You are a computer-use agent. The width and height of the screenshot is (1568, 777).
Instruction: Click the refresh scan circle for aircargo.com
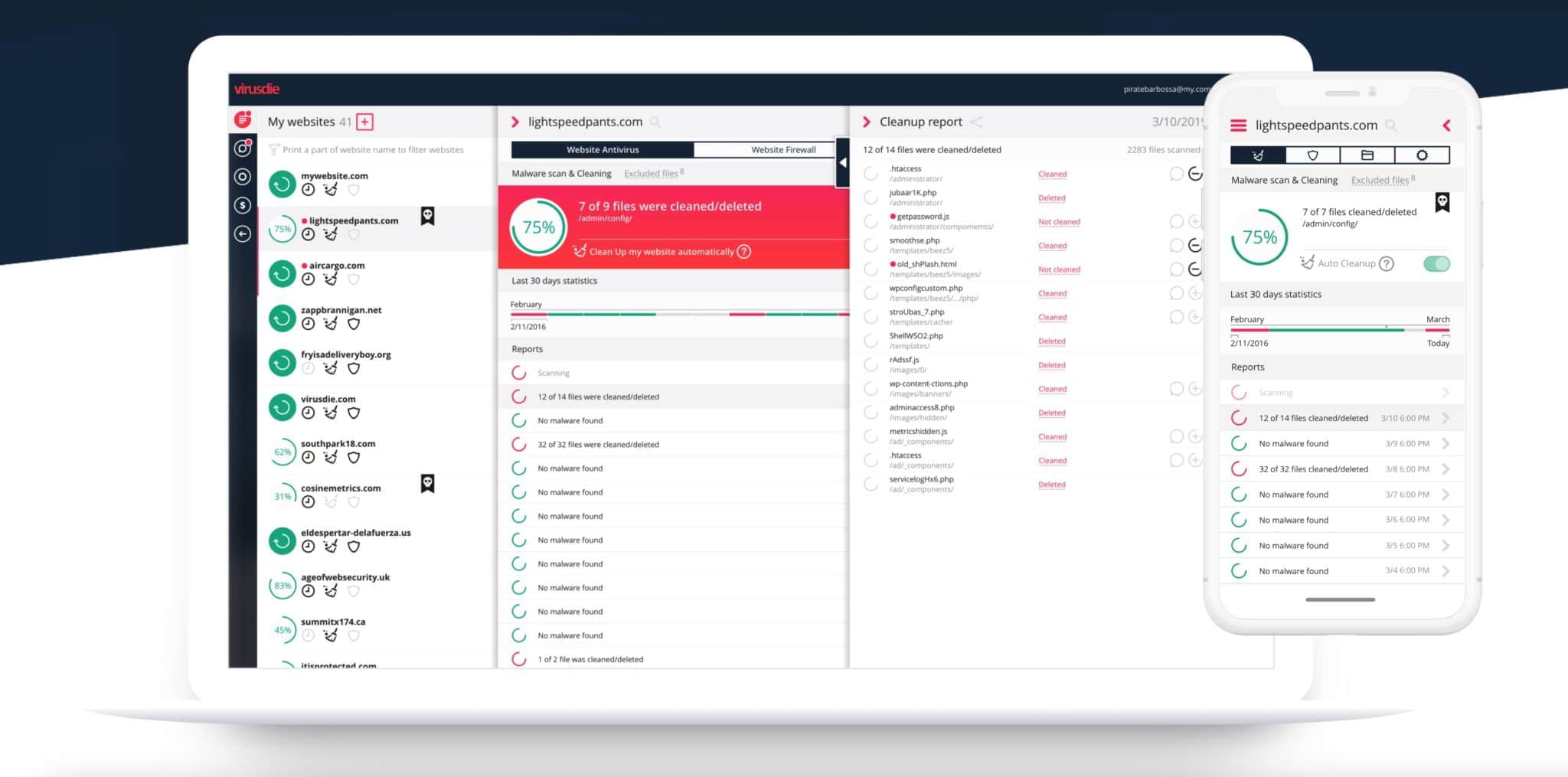pos(283,273)
